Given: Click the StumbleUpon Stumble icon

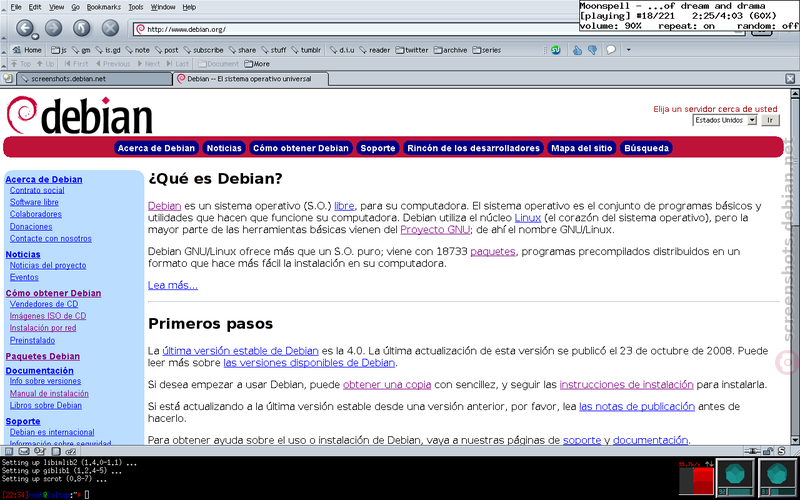Looking at the screenshot, I should 556,50.
